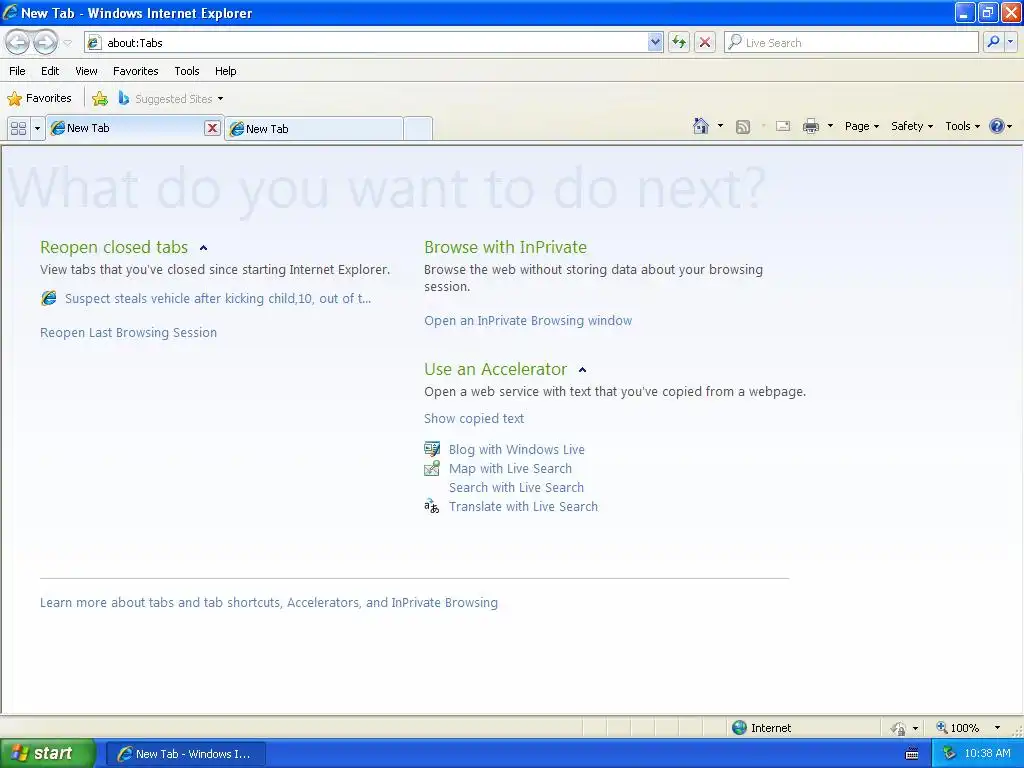The width and height of the screenshot is (1024, 768).
Task: Expand the address bar dropdown arrow
Action: (655, 42)
